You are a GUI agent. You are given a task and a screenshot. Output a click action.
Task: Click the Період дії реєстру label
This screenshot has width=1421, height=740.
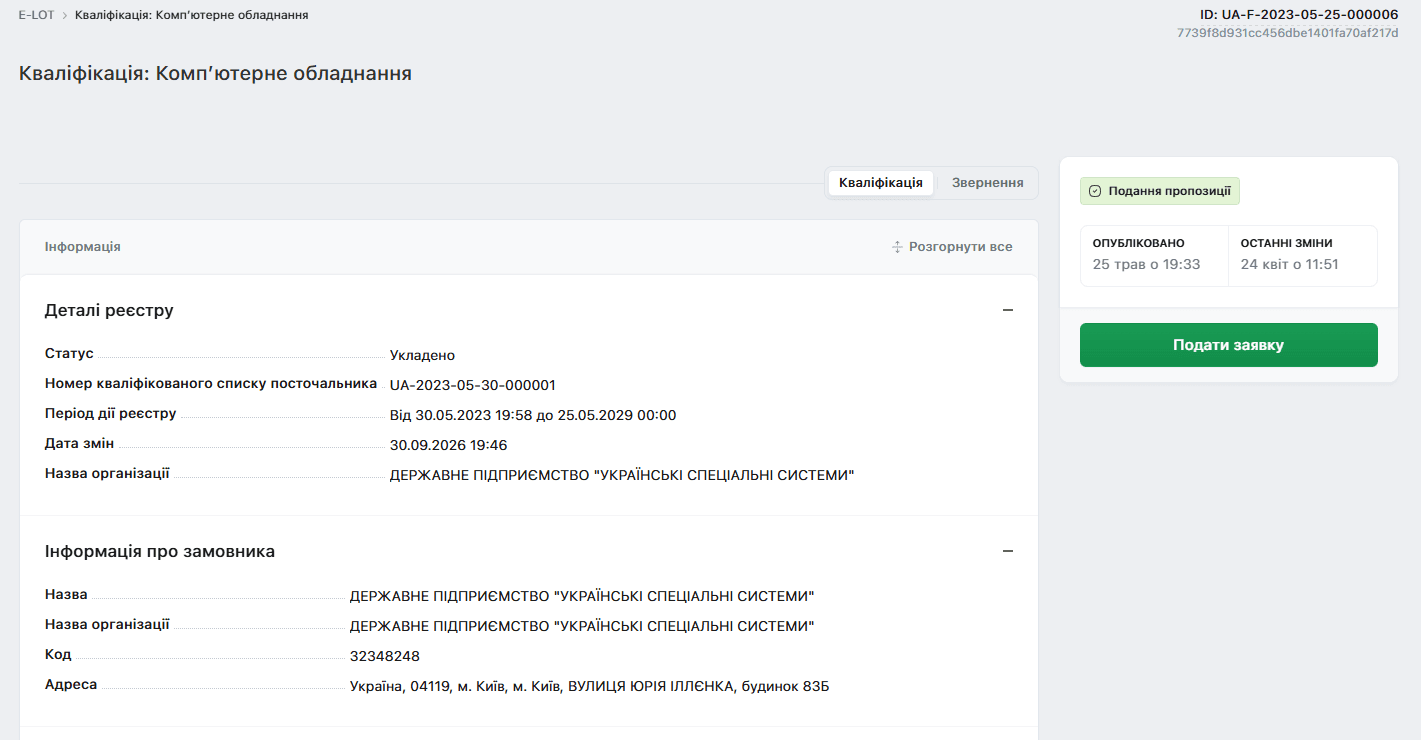click(111, 413)
